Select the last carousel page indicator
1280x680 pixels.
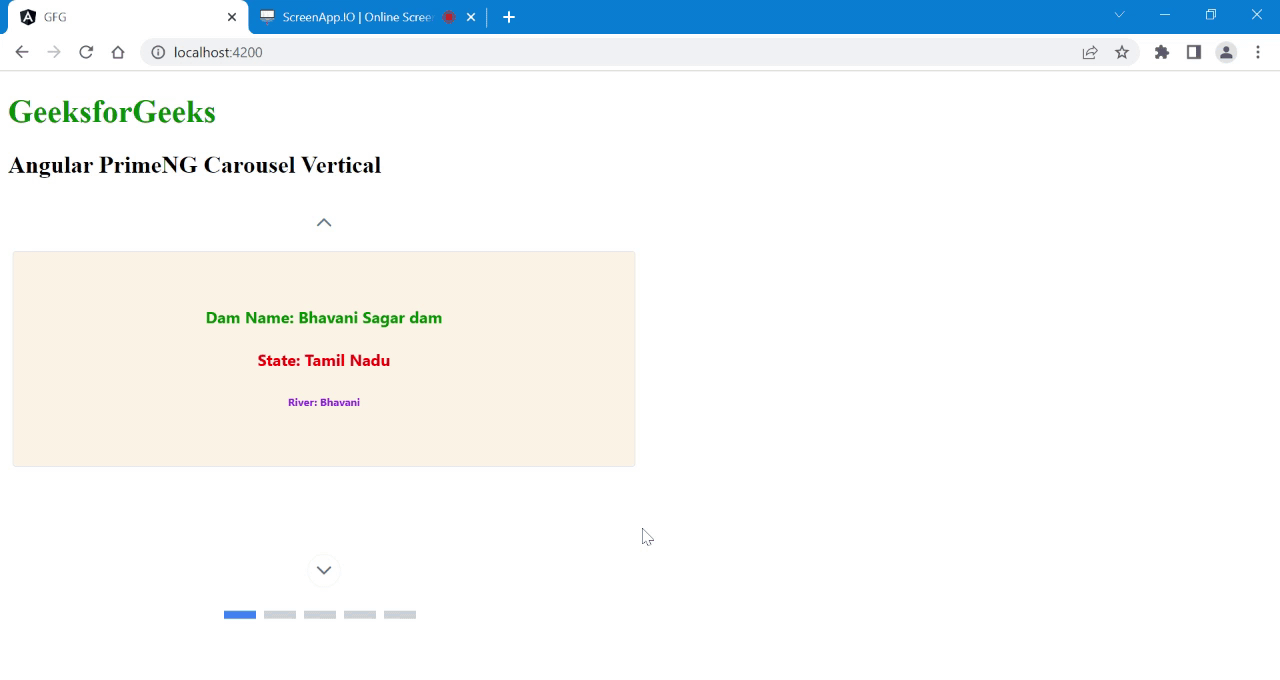[x=399, y=614]
